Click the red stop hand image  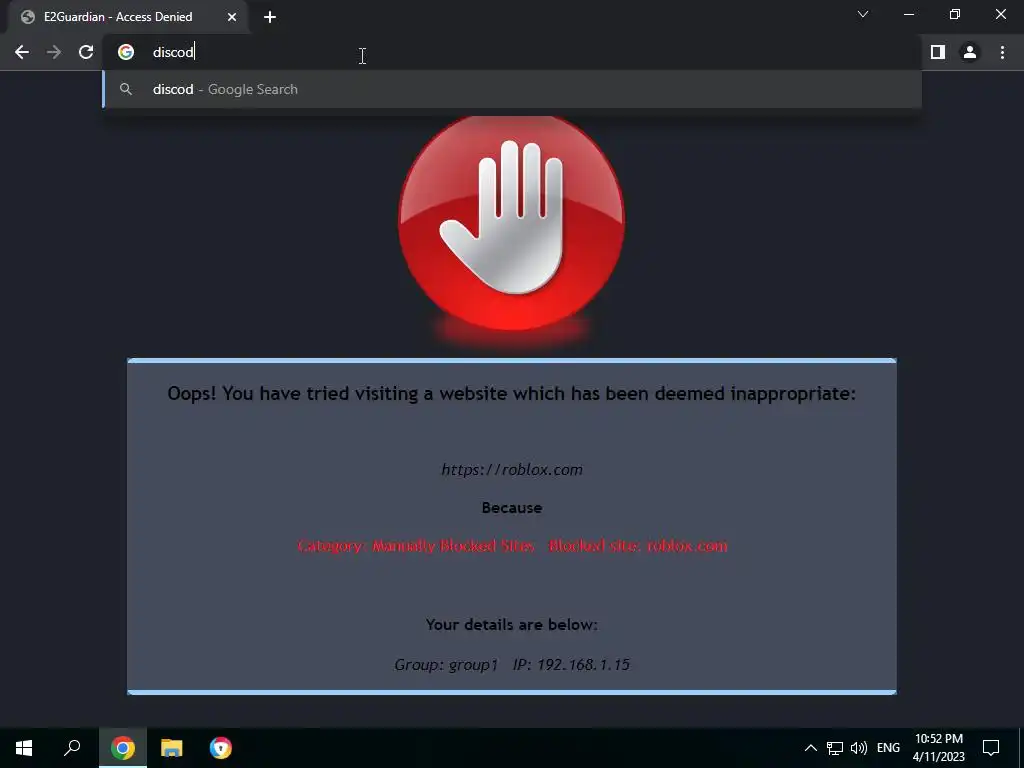[x=512, y=222]
